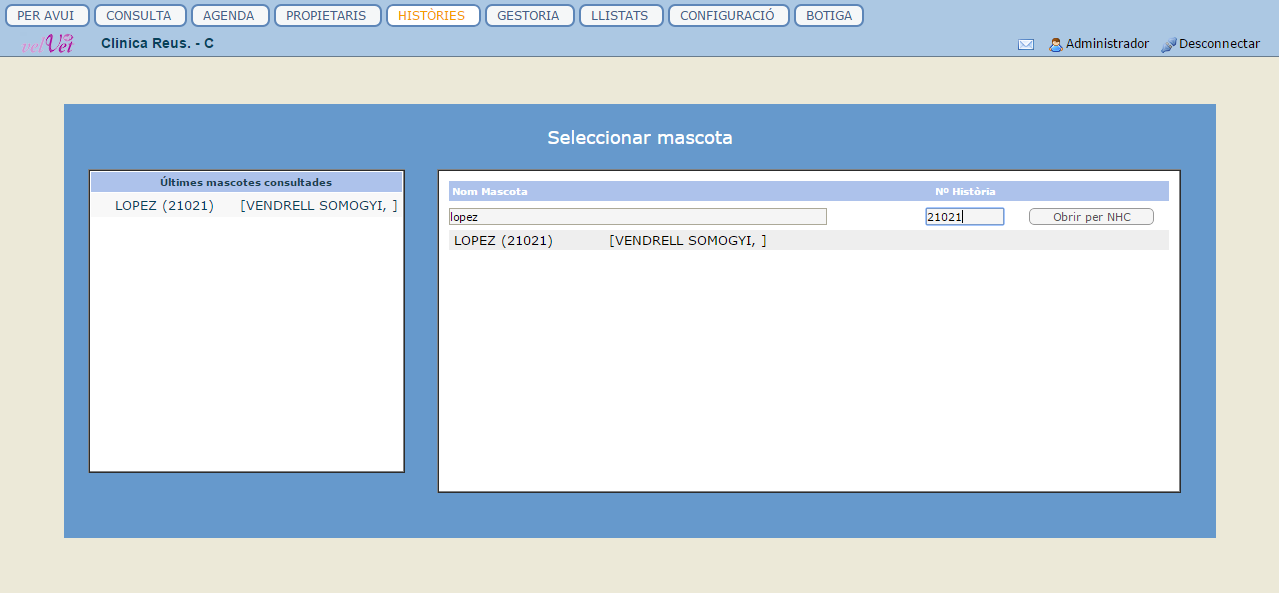Click the Administrador link text
This screenshot has width=1279, height=593.
[x=1107, y=44]
